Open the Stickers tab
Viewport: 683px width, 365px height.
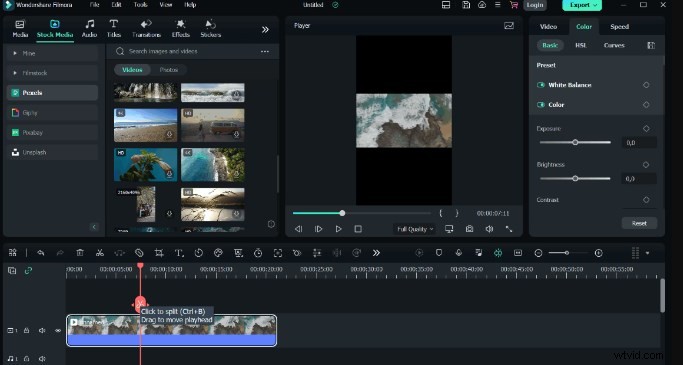point(210,29)
